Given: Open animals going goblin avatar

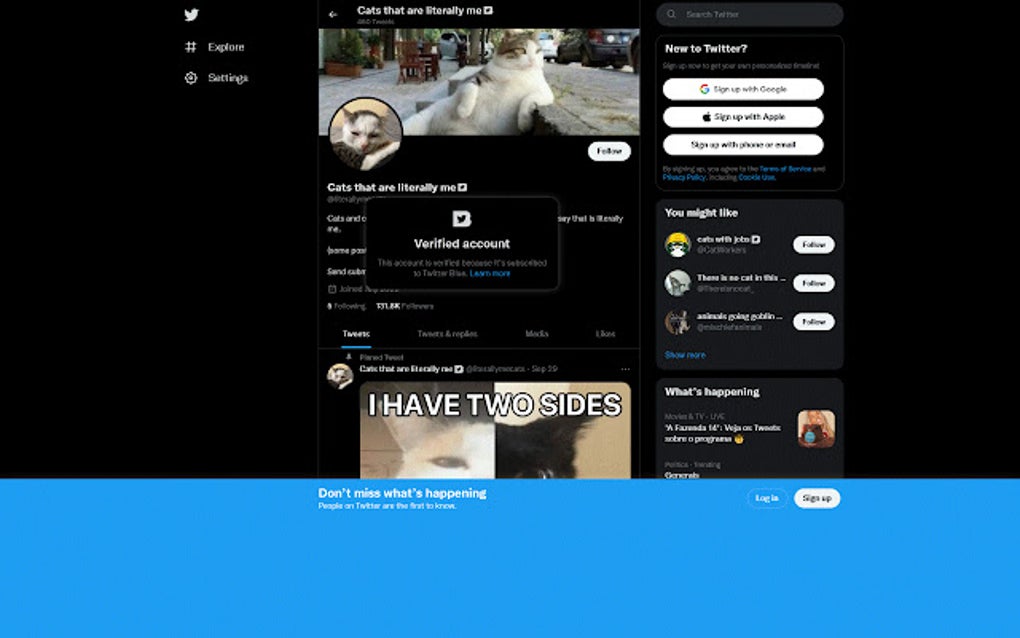Looking at the screenshot, I should coord(677,321).
